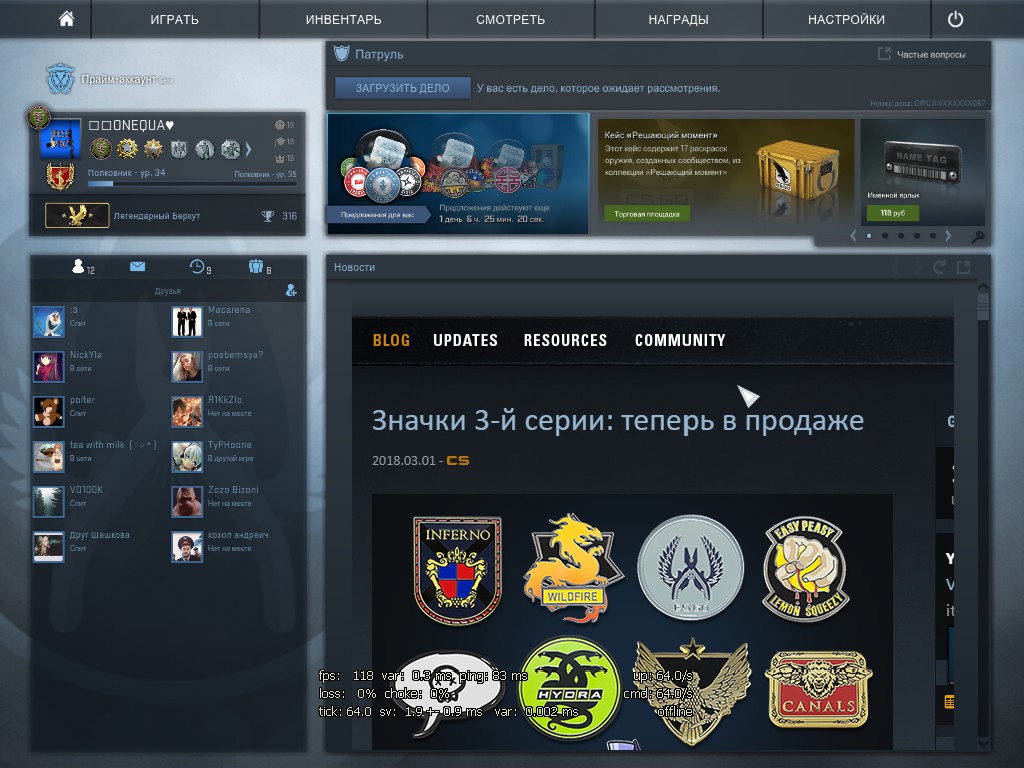The width and height of the screenshot is (1024, 768).
Task: Open the ONEQUA profile avatar
Action: [x=60, y=139]
